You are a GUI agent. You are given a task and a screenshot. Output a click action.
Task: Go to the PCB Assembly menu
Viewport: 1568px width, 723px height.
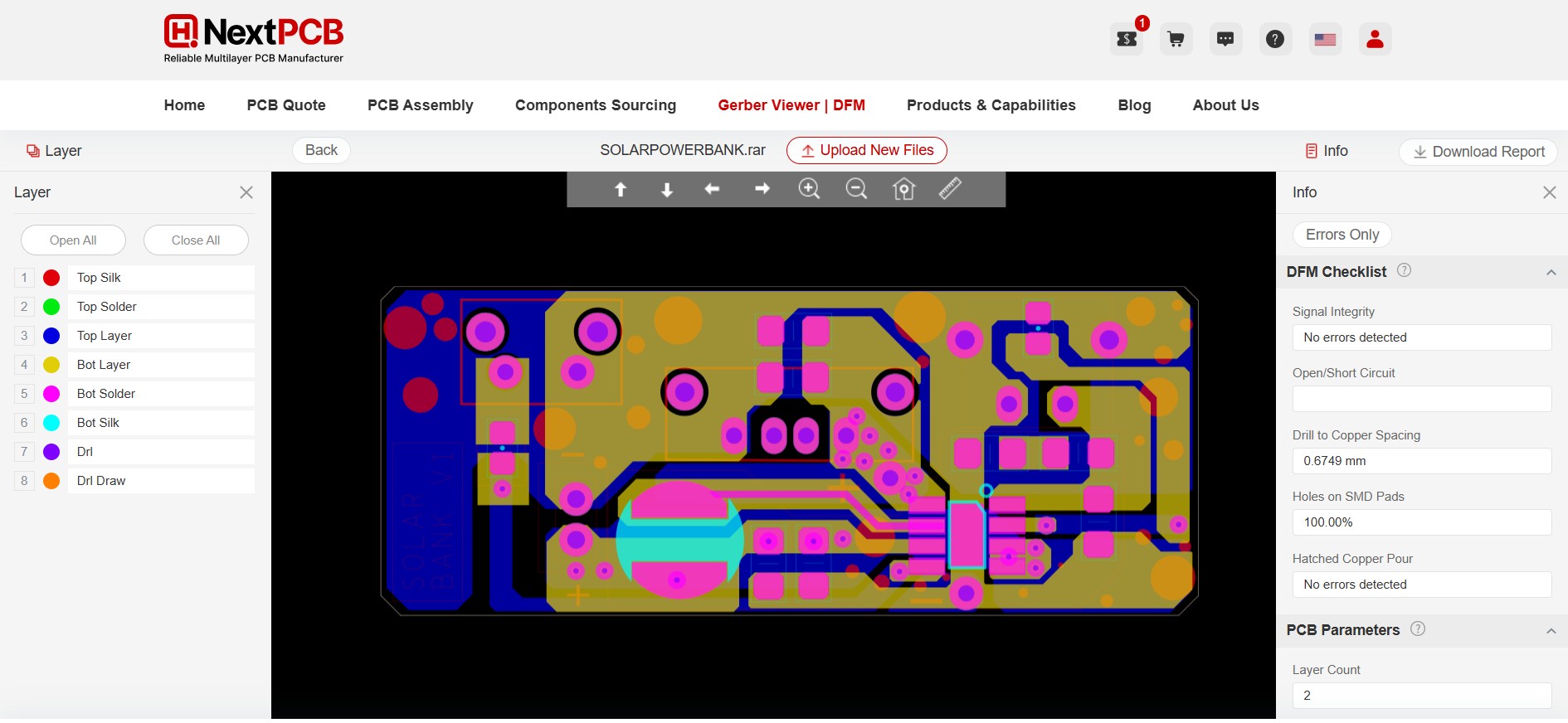(420, 105)
